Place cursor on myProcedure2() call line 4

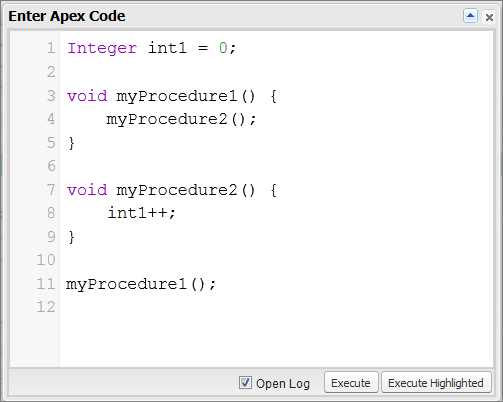[181, 119]
